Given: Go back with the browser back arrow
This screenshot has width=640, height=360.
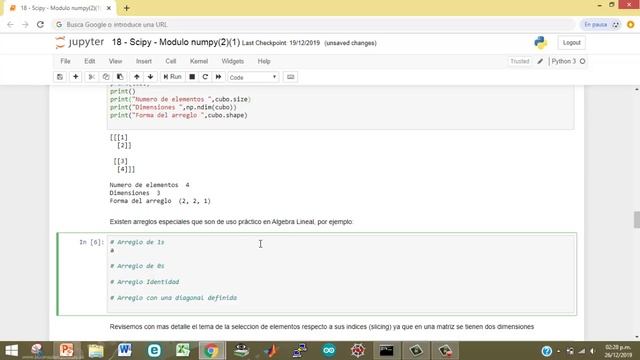Looking at the screenshot, I should pos(11,24).
